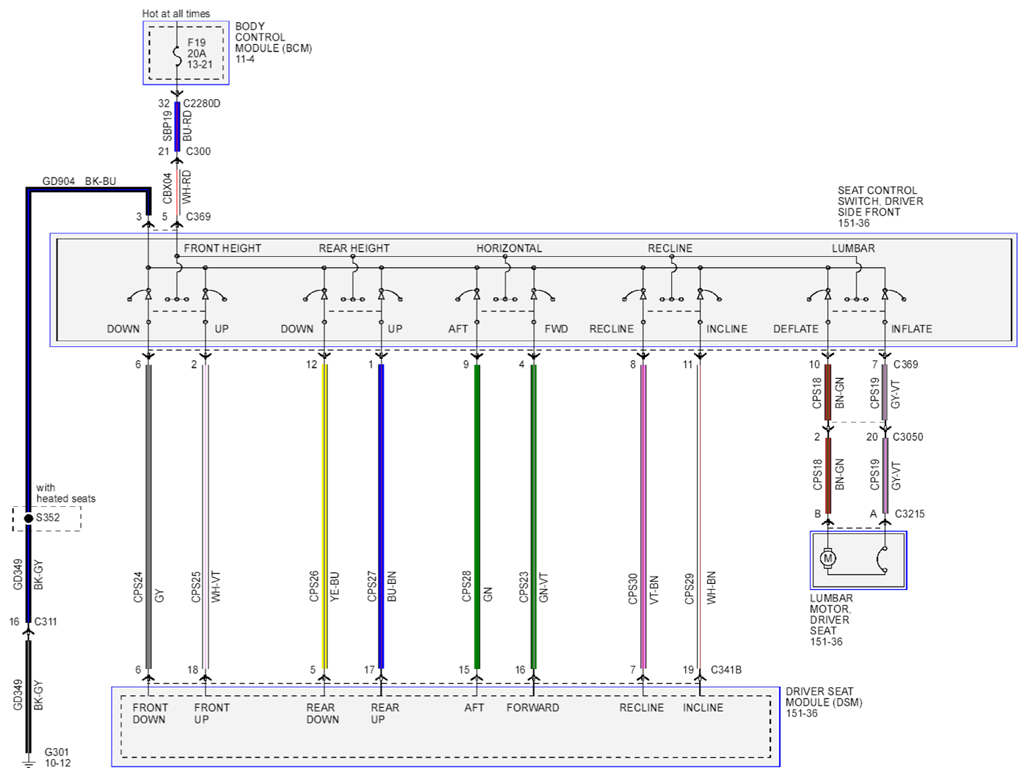Screen dimensions: 1027x777
Task: Click the C311 connector label
Action: tap(45, 621)
